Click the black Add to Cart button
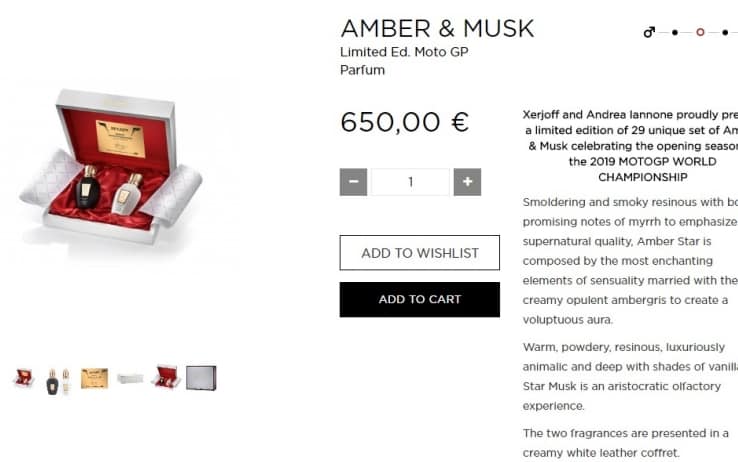738x462 pixels. 419,299
